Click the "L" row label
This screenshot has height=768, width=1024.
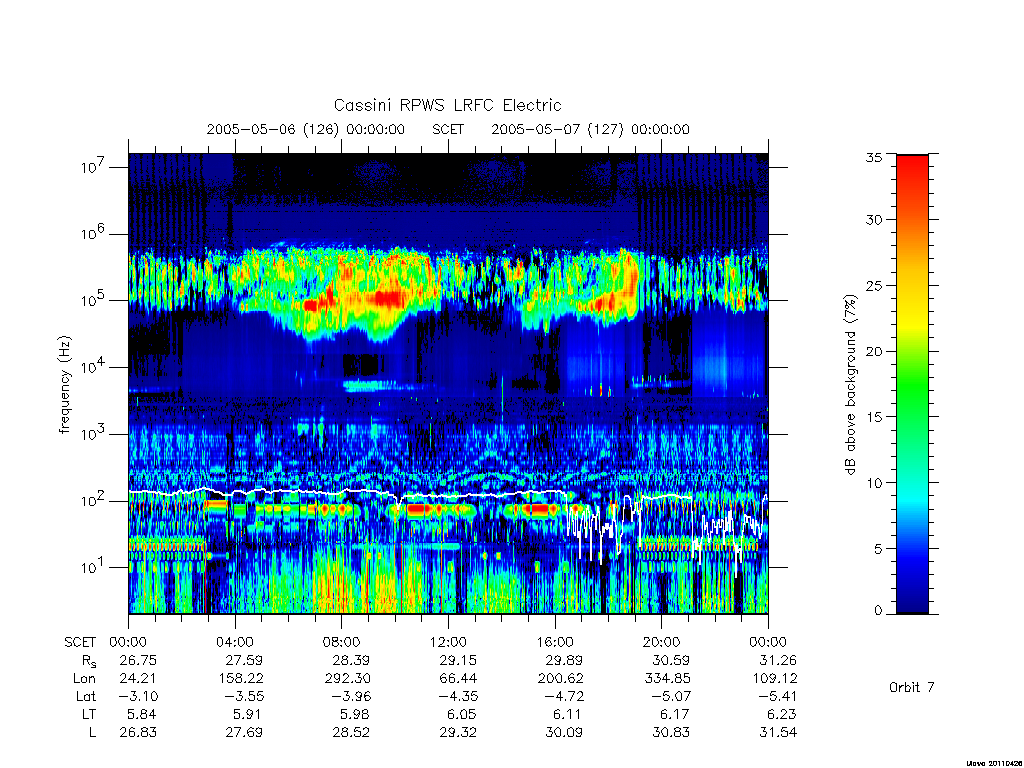(93, 733)
